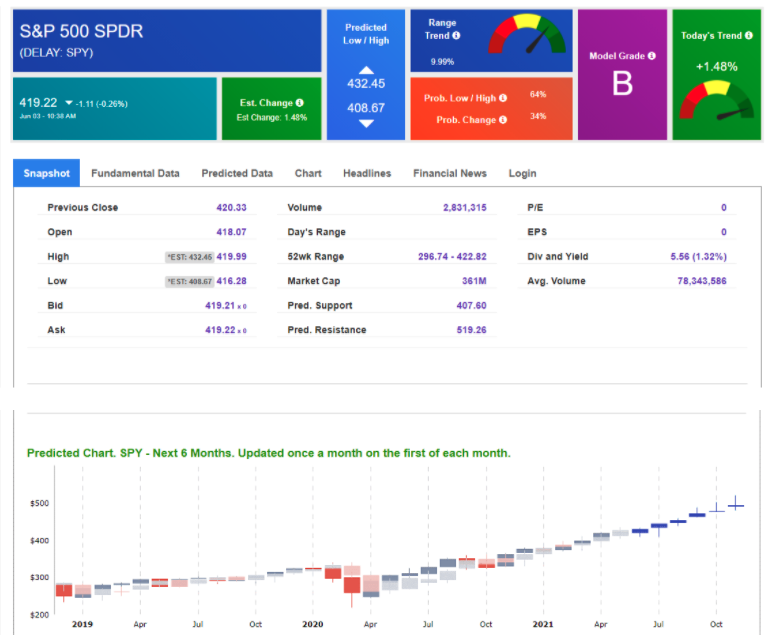Open the Headlines tab

[x=367, y=173]
